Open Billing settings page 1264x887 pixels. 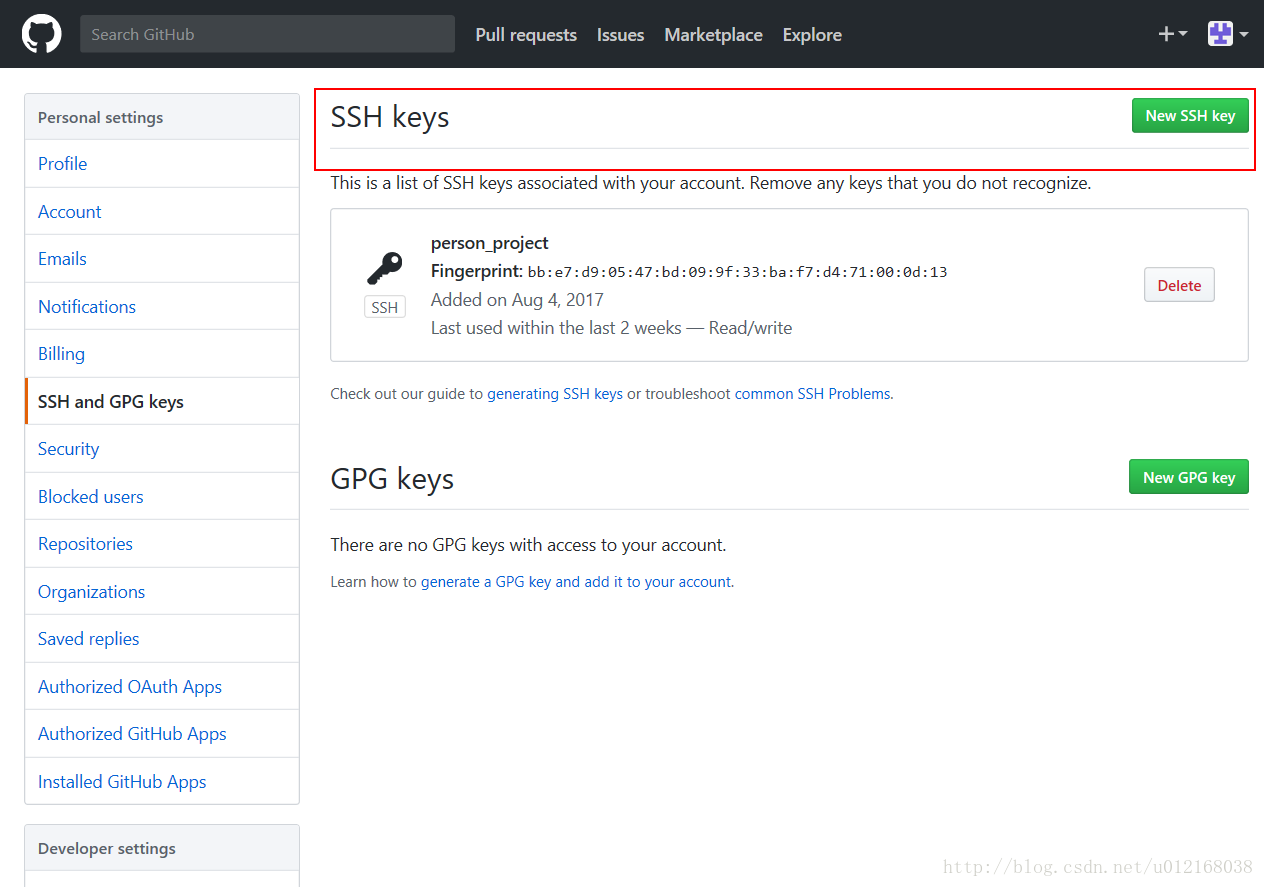[162, 354]
